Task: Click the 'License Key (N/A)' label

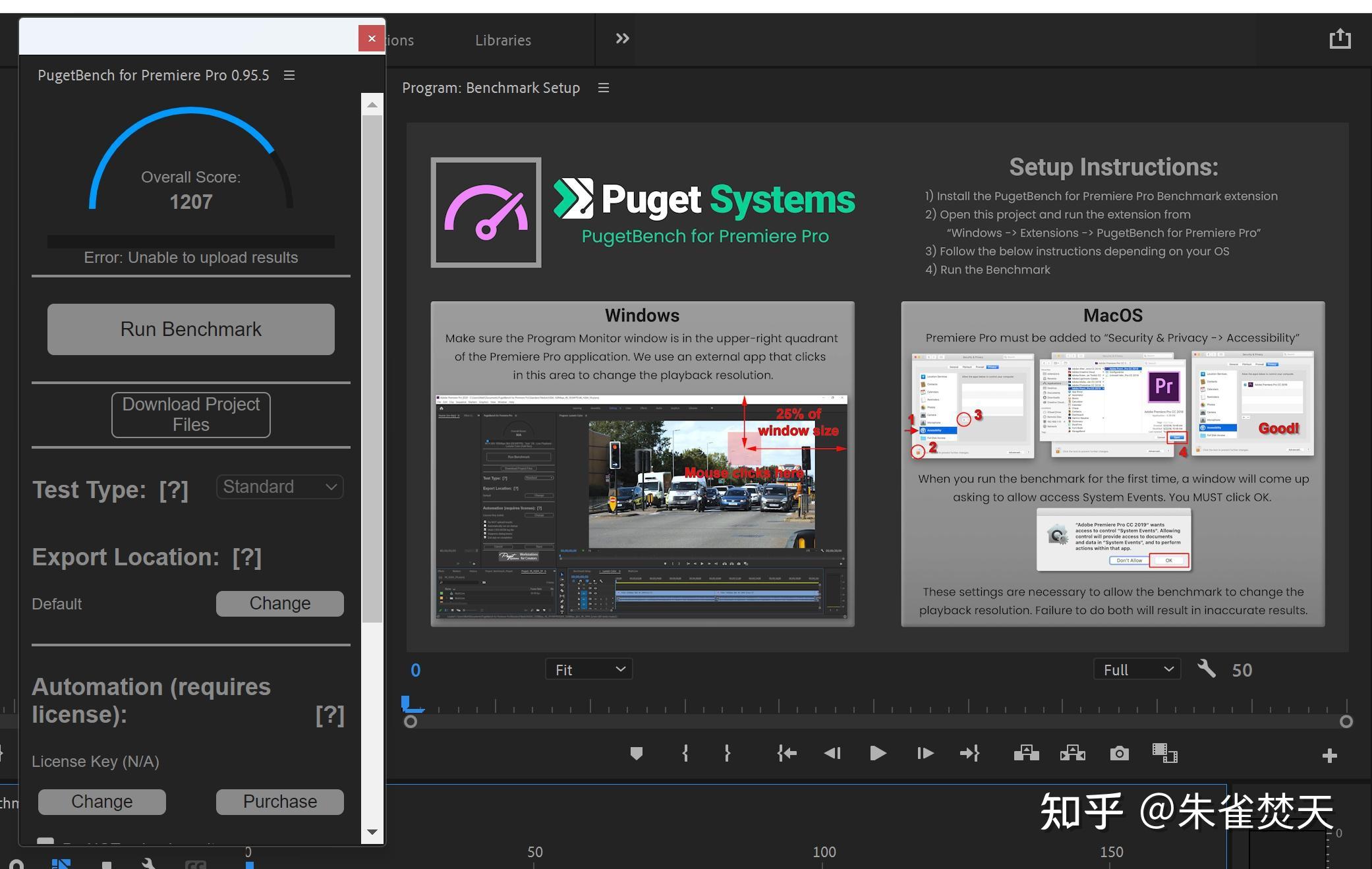Action: pyautogui.click(x=96, y=762)
